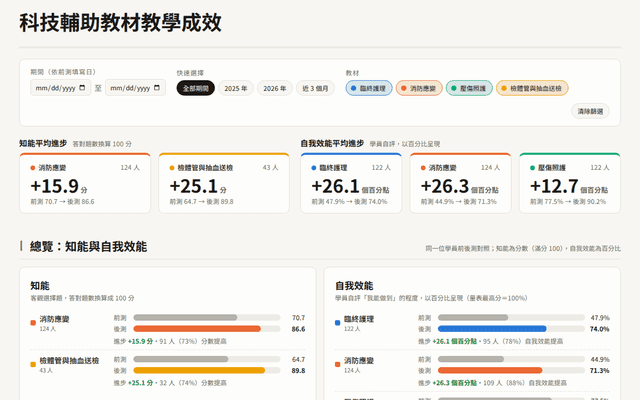Click the orange square beside 消防應變 in 自我效能 panel
Image resolution: width=640 pixels, height=400 pixels.
pyautogui.click(x=338, y=364)
